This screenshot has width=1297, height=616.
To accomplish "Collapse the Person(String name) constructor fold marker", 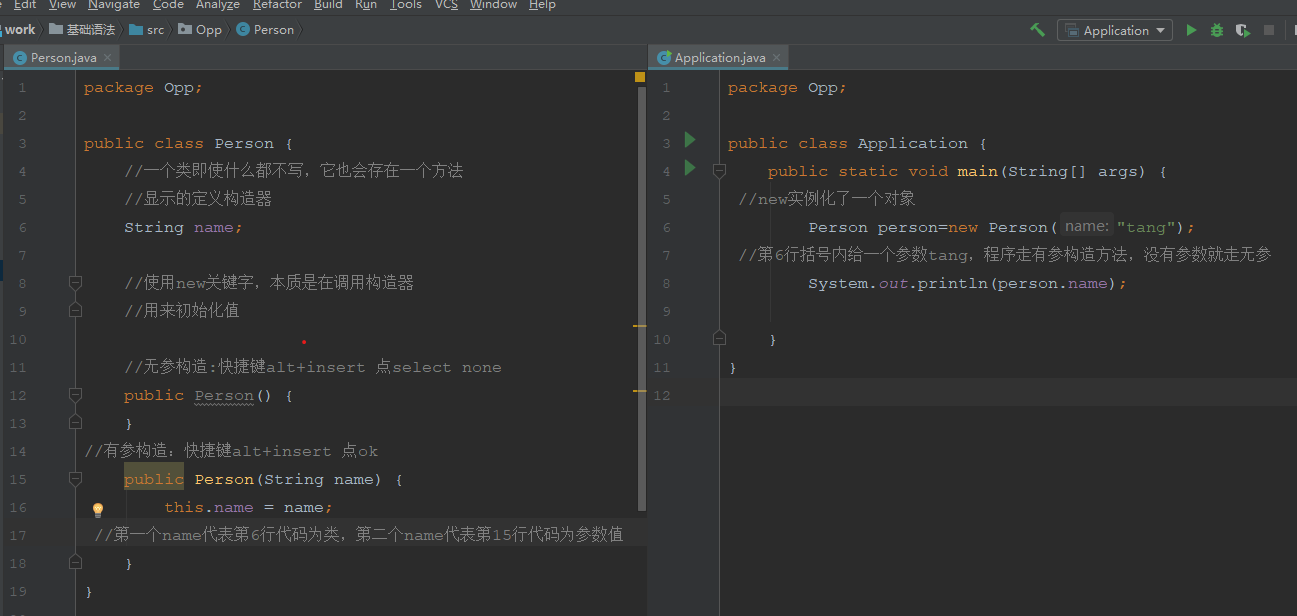I will pos(75,480).
